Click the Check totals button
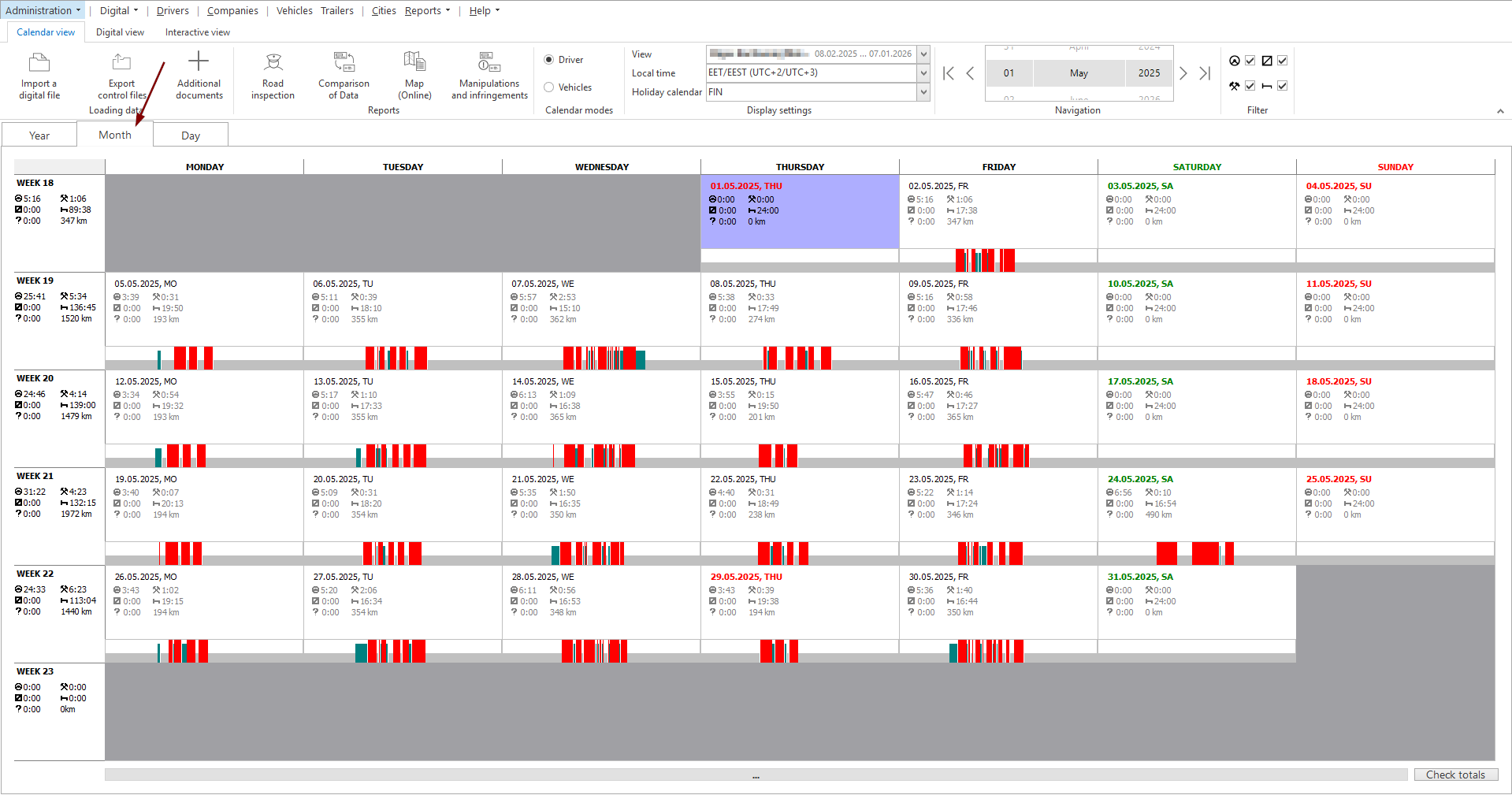This screenshot has height=795, width=1512. pos(1455,775)
